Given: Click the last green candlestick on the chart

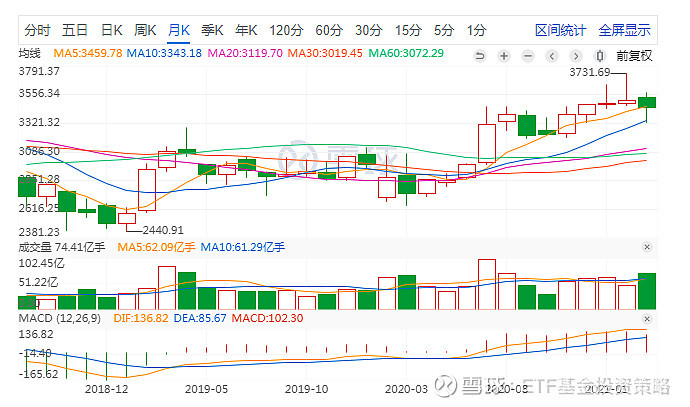Looking at the screenshot, I should pyautogui.click(x=647, y=101).
